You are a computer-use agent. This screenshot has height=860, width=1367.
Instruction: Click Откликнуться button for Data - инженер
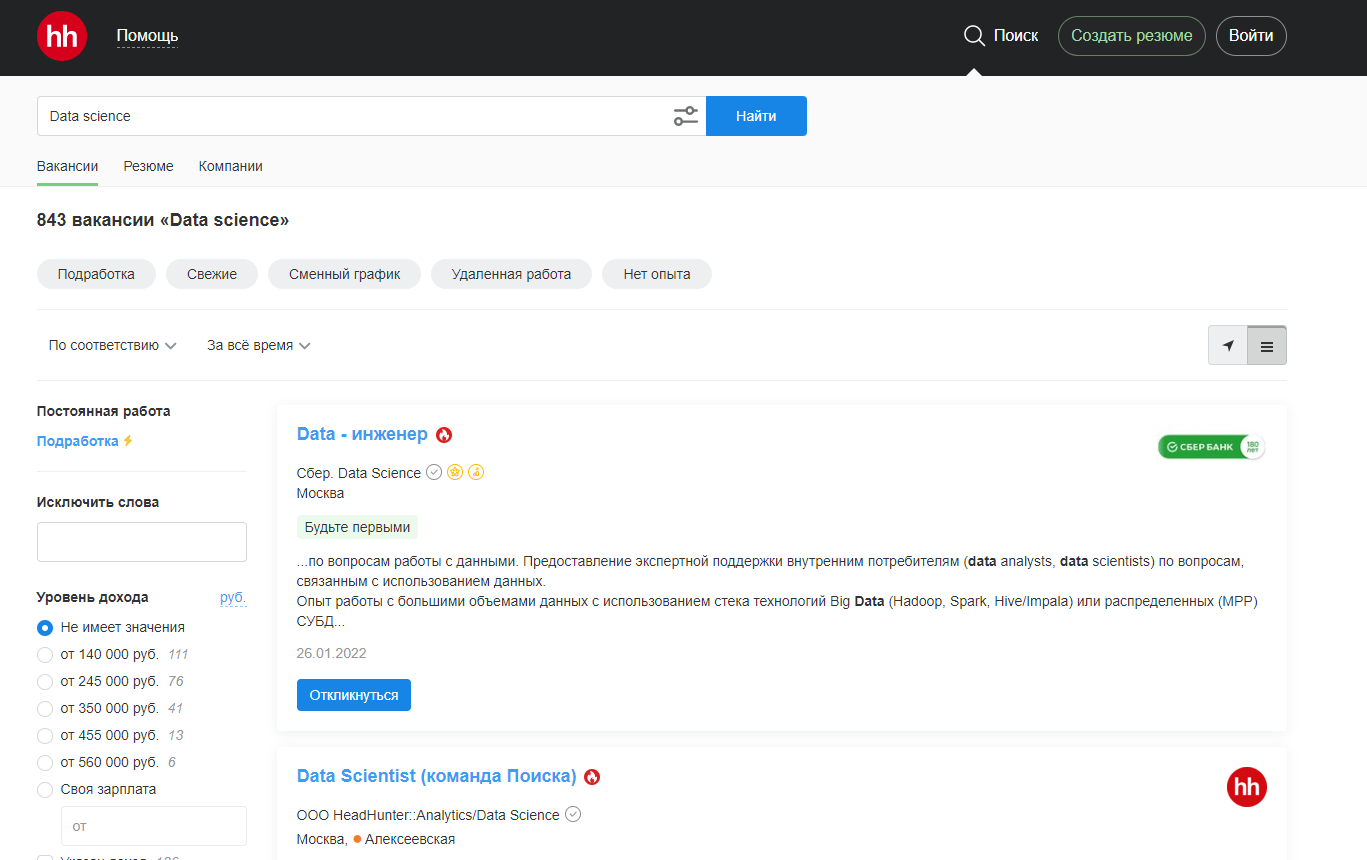354,695
